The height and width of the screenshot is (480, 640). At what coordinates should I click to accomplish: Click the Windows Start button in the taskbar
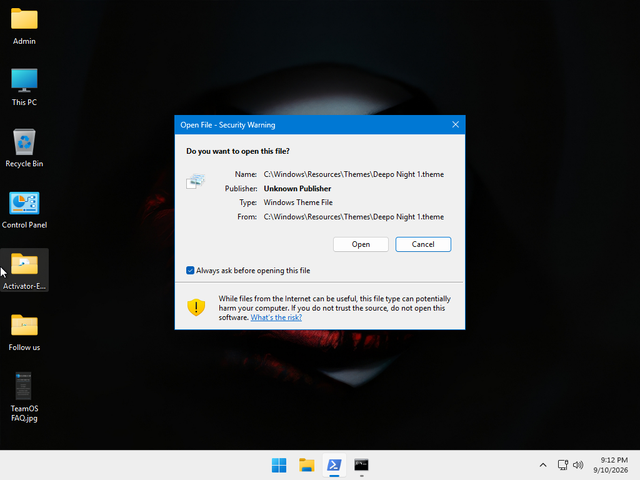coord(279,465)
